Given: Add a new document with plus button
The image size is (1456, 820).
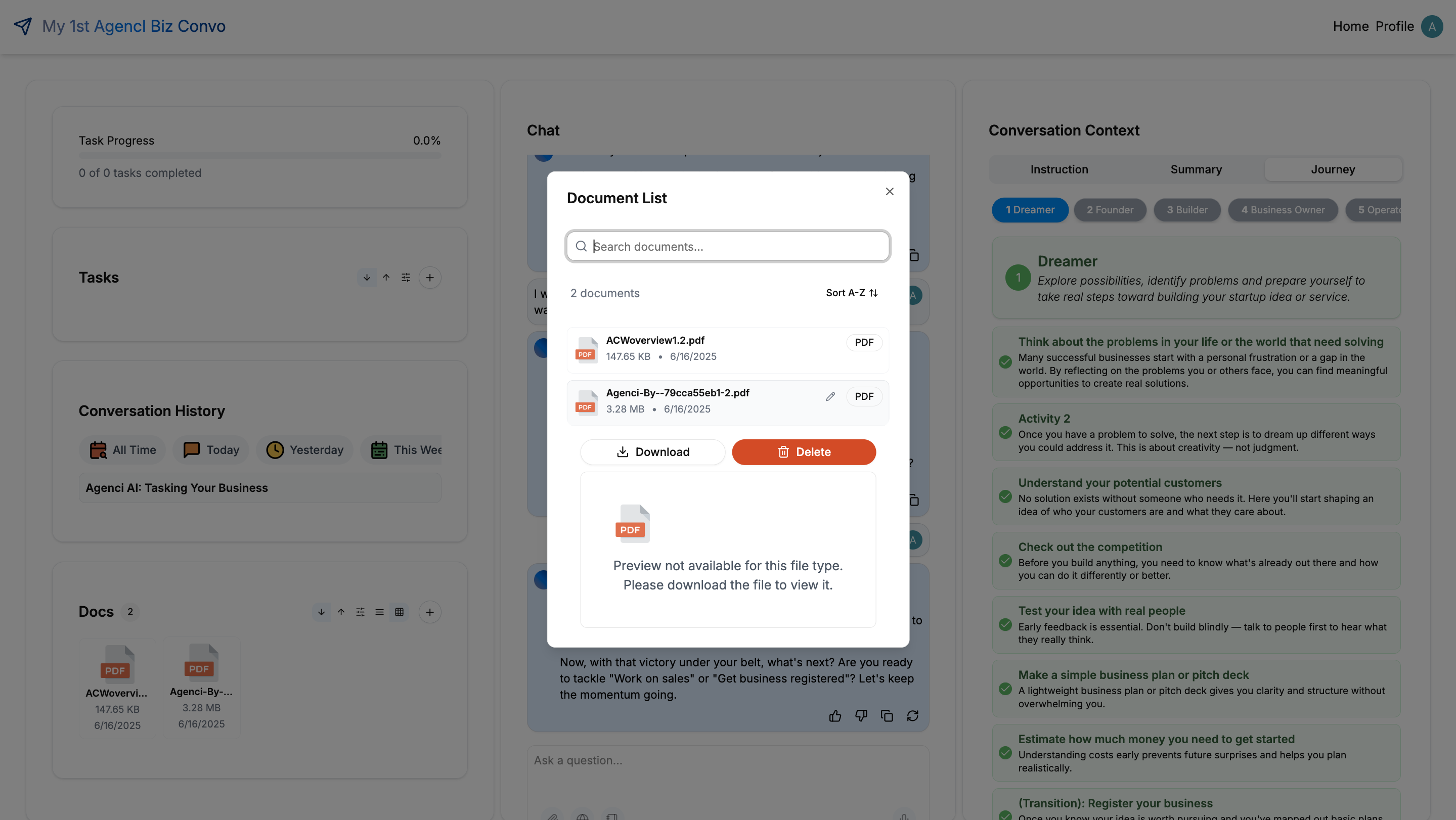Looking at the screenshot, I should pos(429,612).
